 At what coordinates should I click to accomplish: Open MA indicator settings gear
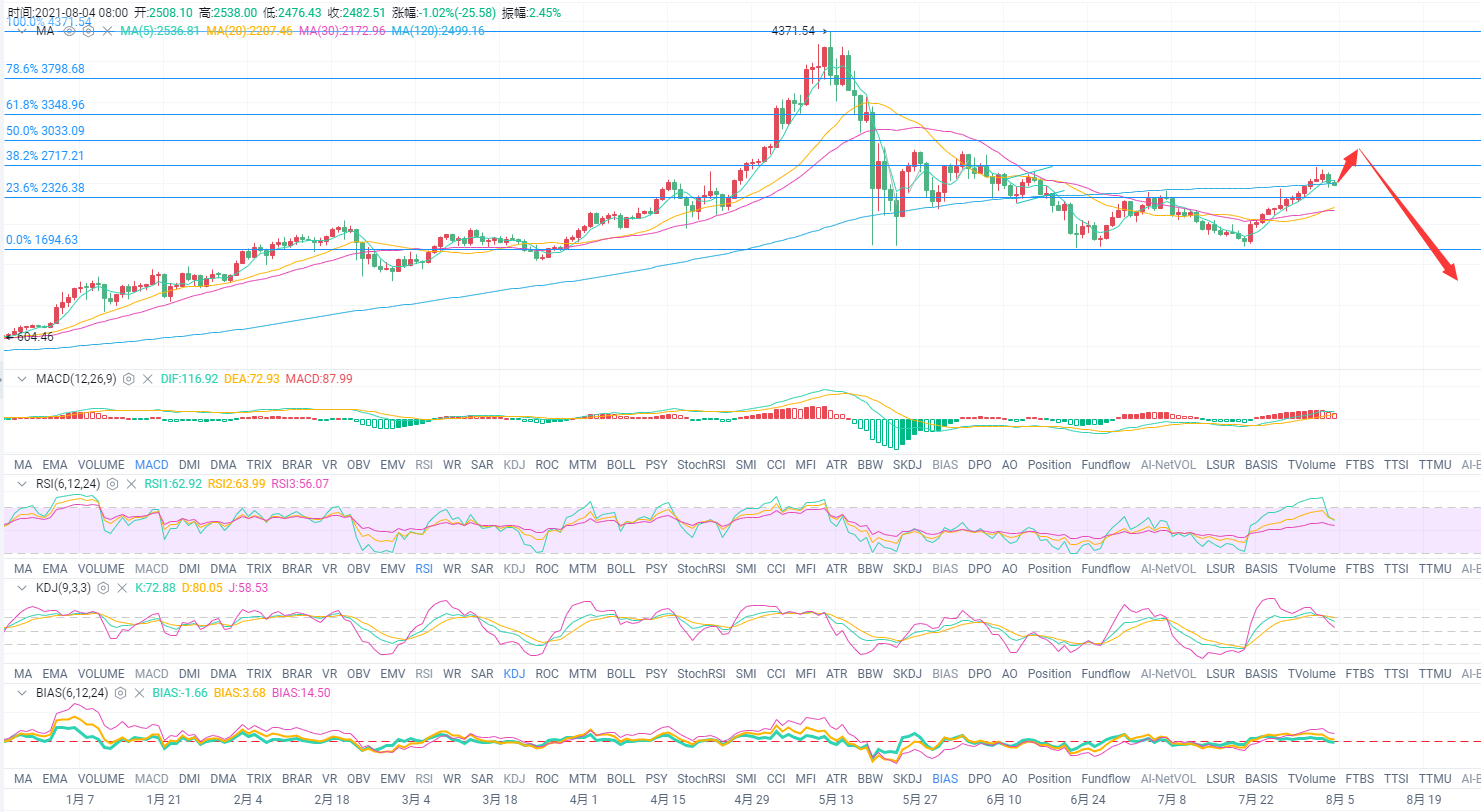pos(88,31)
